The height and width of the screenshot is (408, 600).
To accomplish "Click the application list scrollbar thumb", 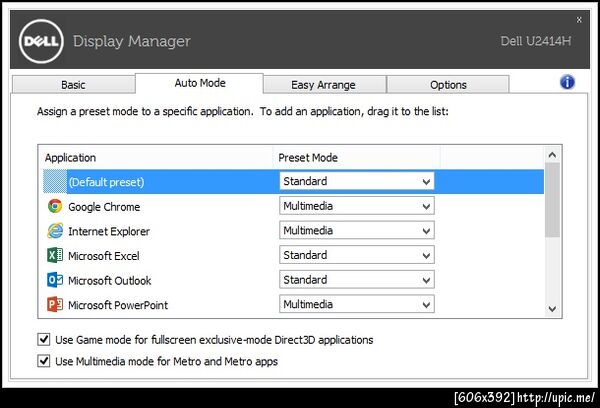I will coord(552,200).
